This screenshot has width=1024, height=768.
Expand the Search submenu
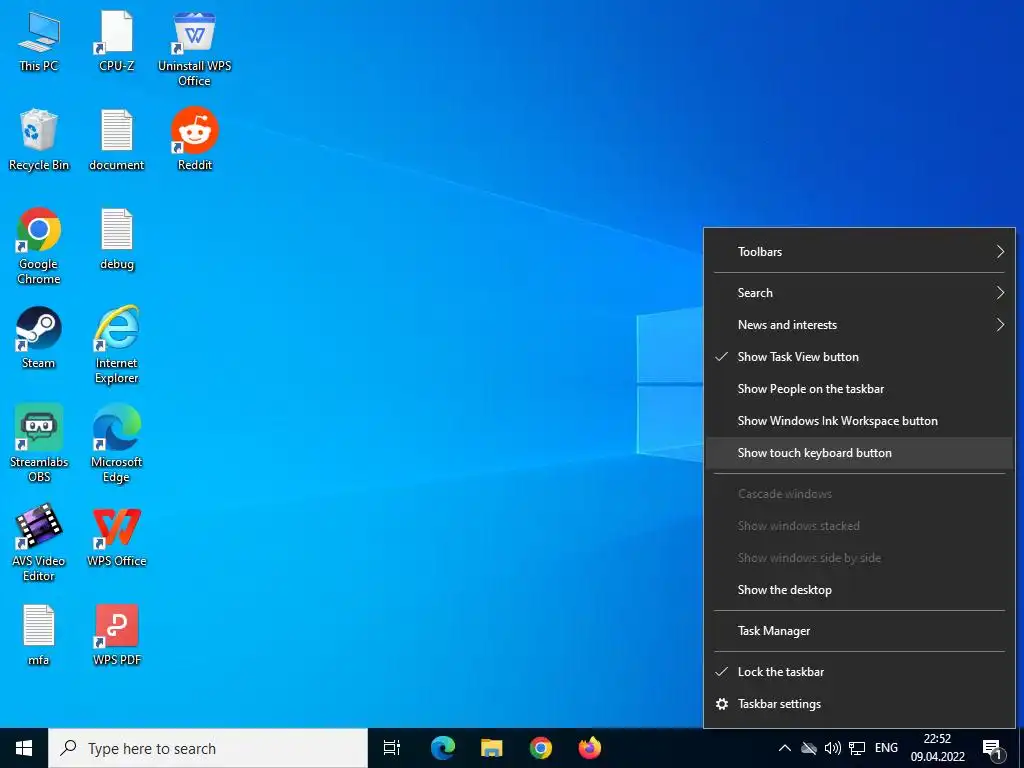tap(859, 293)
